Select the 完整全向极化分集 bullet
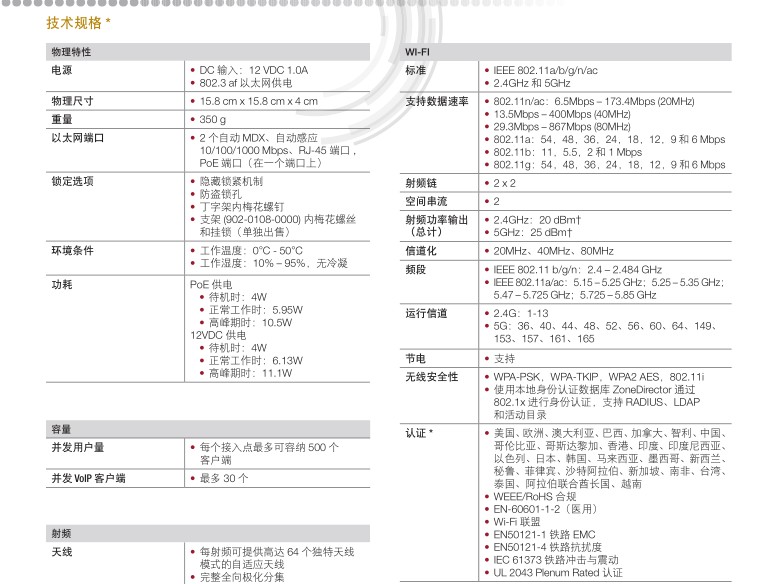The image size is (767, 584). click(x=242, y=577)
